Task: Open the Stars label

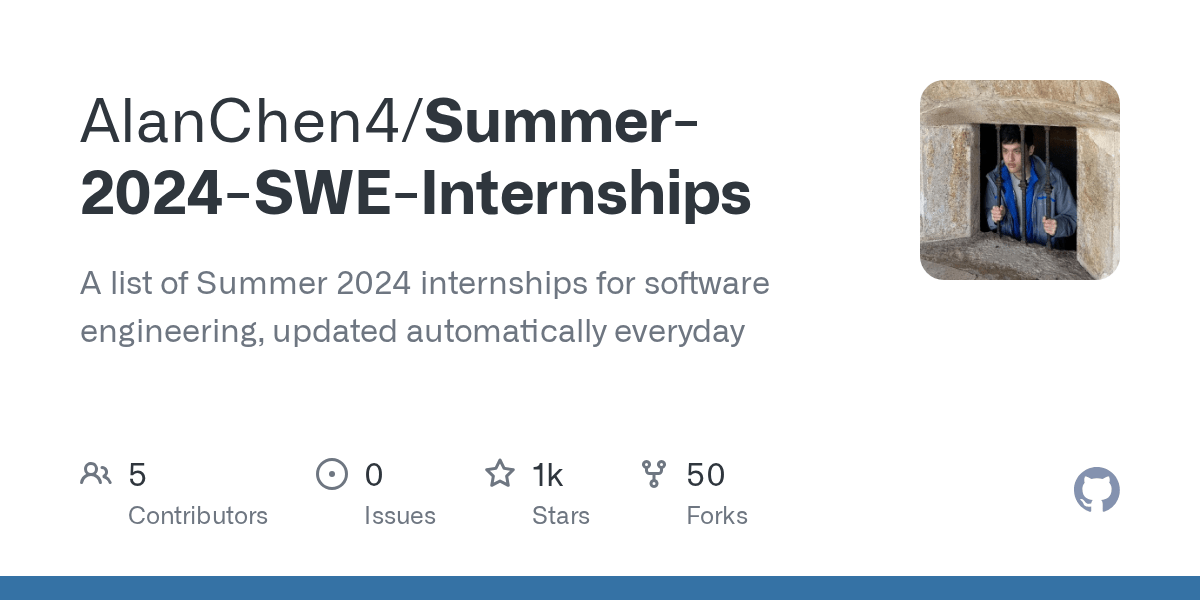Action: click(x=561, y=516)
